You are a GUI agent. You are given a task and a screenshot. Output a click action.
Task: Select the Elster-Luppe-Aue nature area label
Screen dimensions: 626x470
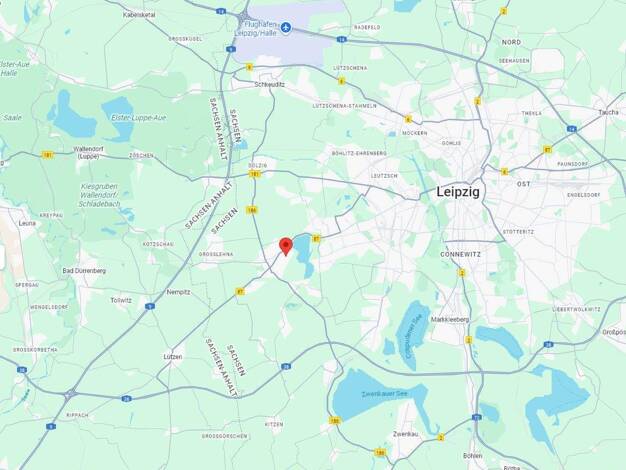[139, 118]
